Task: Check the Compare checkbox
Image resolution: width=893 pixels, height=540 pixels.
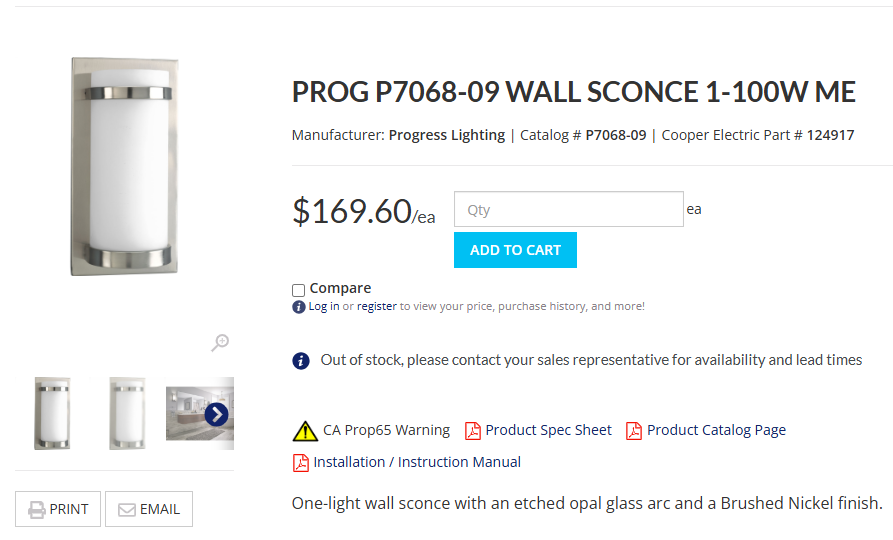Action: pos(298,290)
